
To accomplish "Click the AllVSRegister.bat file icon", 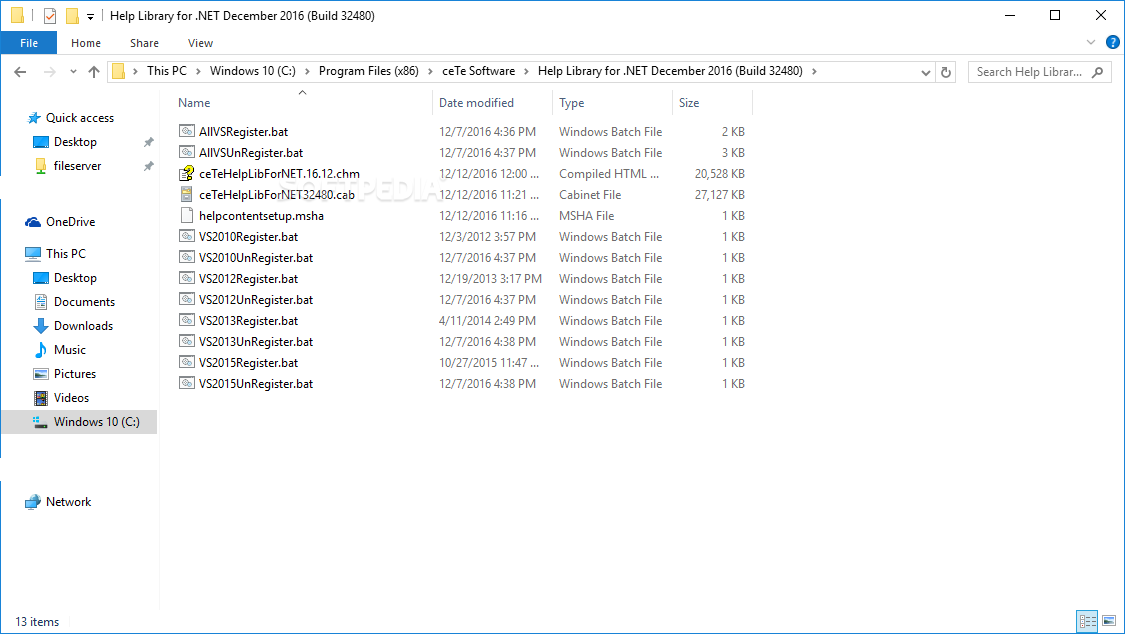I will click(x=187, y=131).
